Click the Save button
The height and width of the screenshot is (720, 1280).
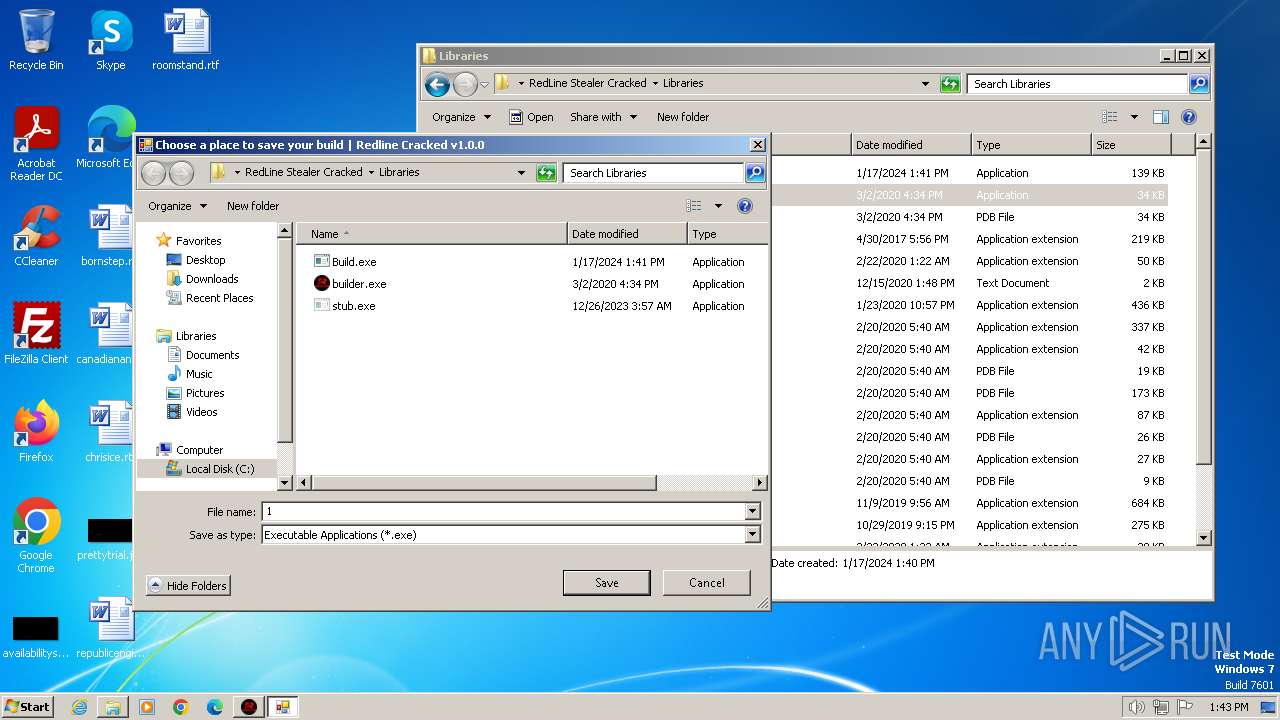pyautogui.click(x=607, y=583)
